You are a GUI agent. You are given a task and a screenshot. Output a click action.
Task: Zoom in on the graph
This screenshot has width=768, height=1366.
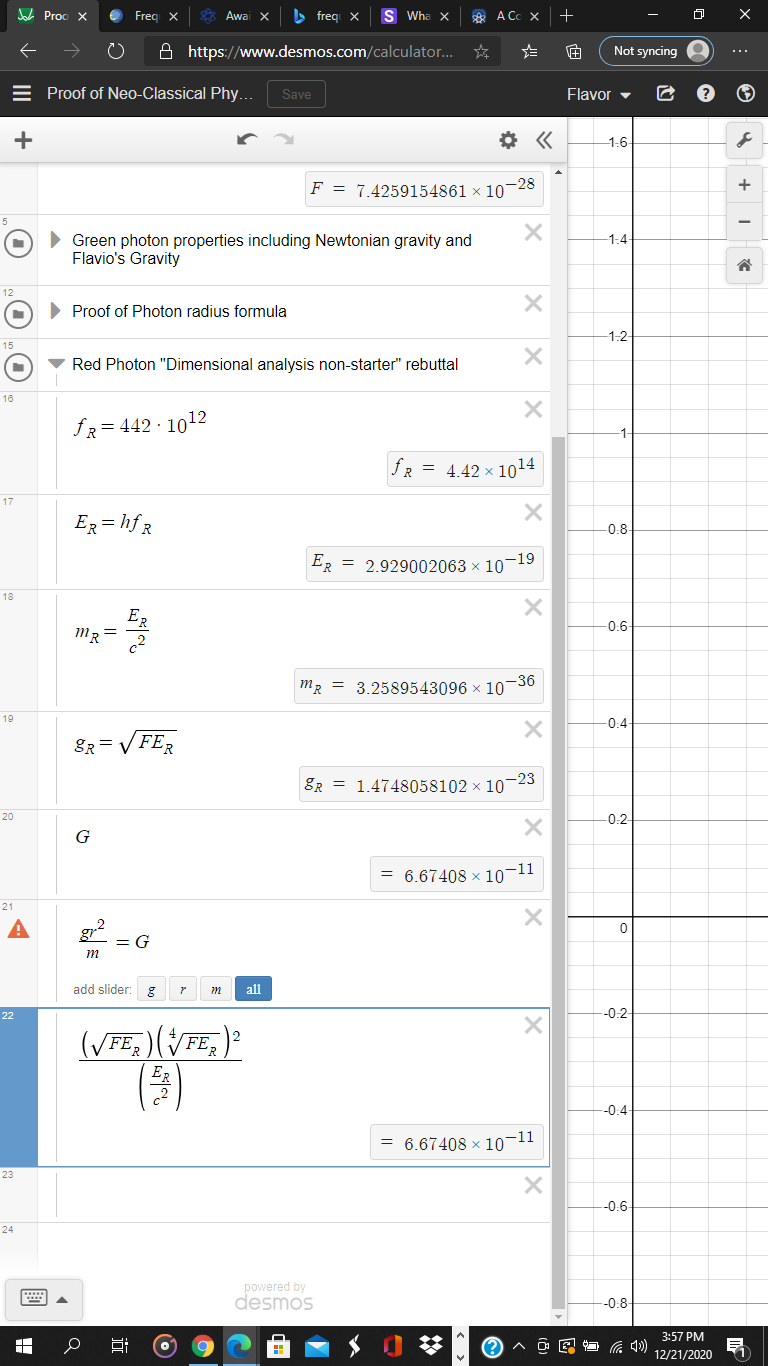tap(743, 185)
